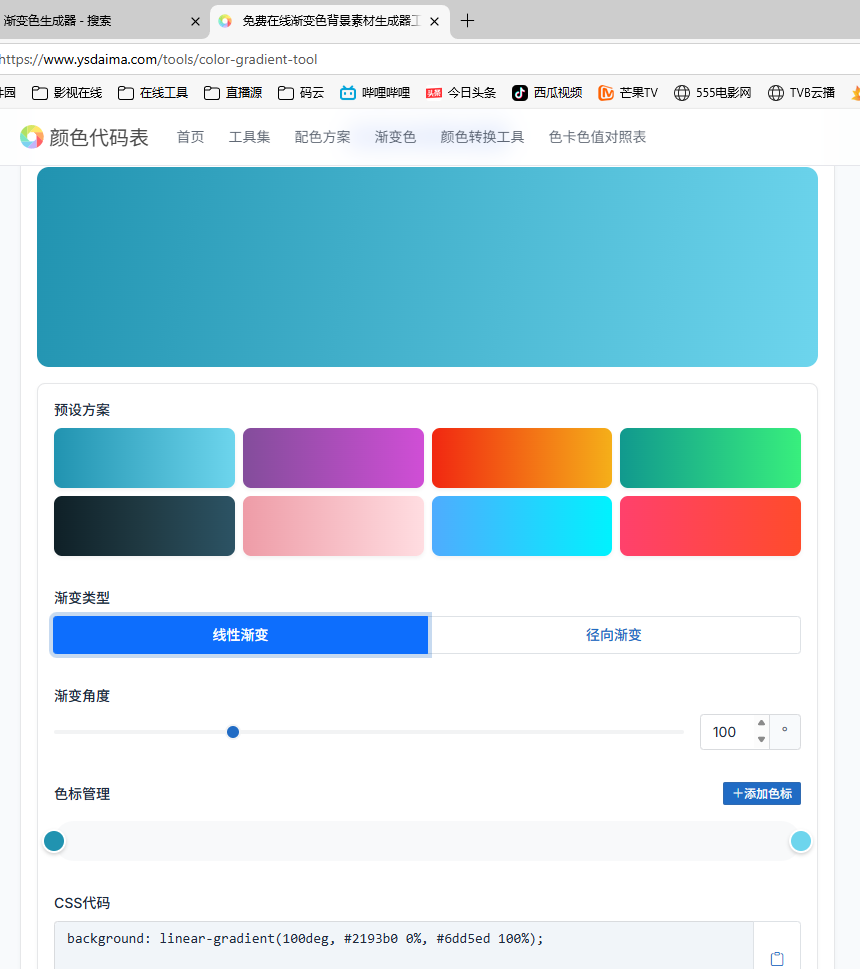The image size is (860, 969).
Task: Go to 色卡色值对照表 page
Action: pyautogui.click(x=597, y=137)
